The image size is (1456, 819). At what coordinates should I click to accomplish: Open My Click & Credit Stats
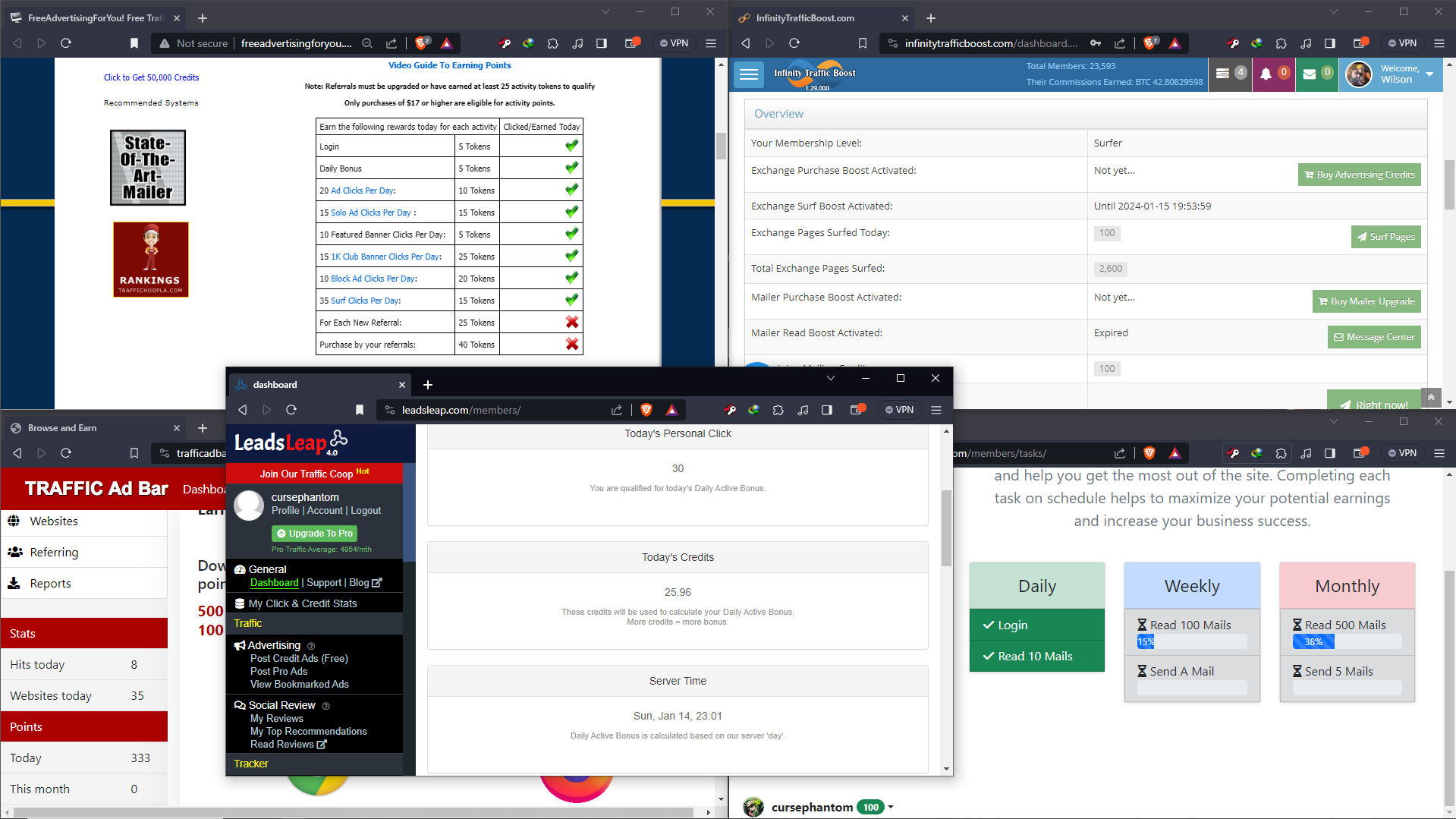pyautogui.click(x=302, y=603)
